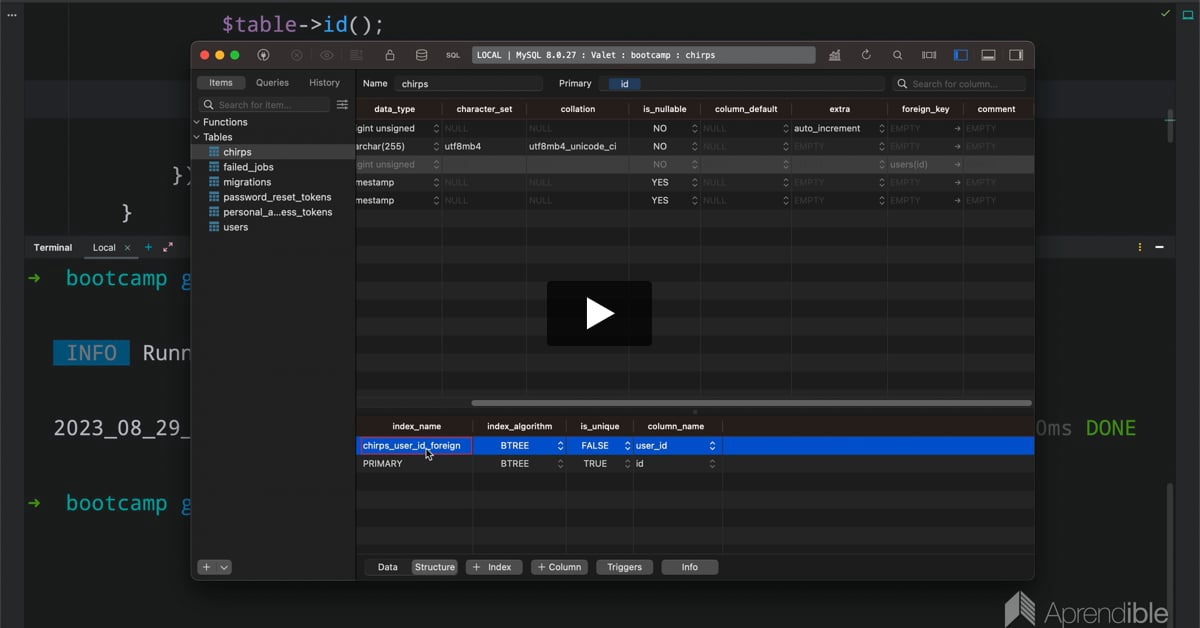Viewport: 1200px width, 628px height.
Task: Click the lock icon in toolbar
Action: tap(389, 56)
